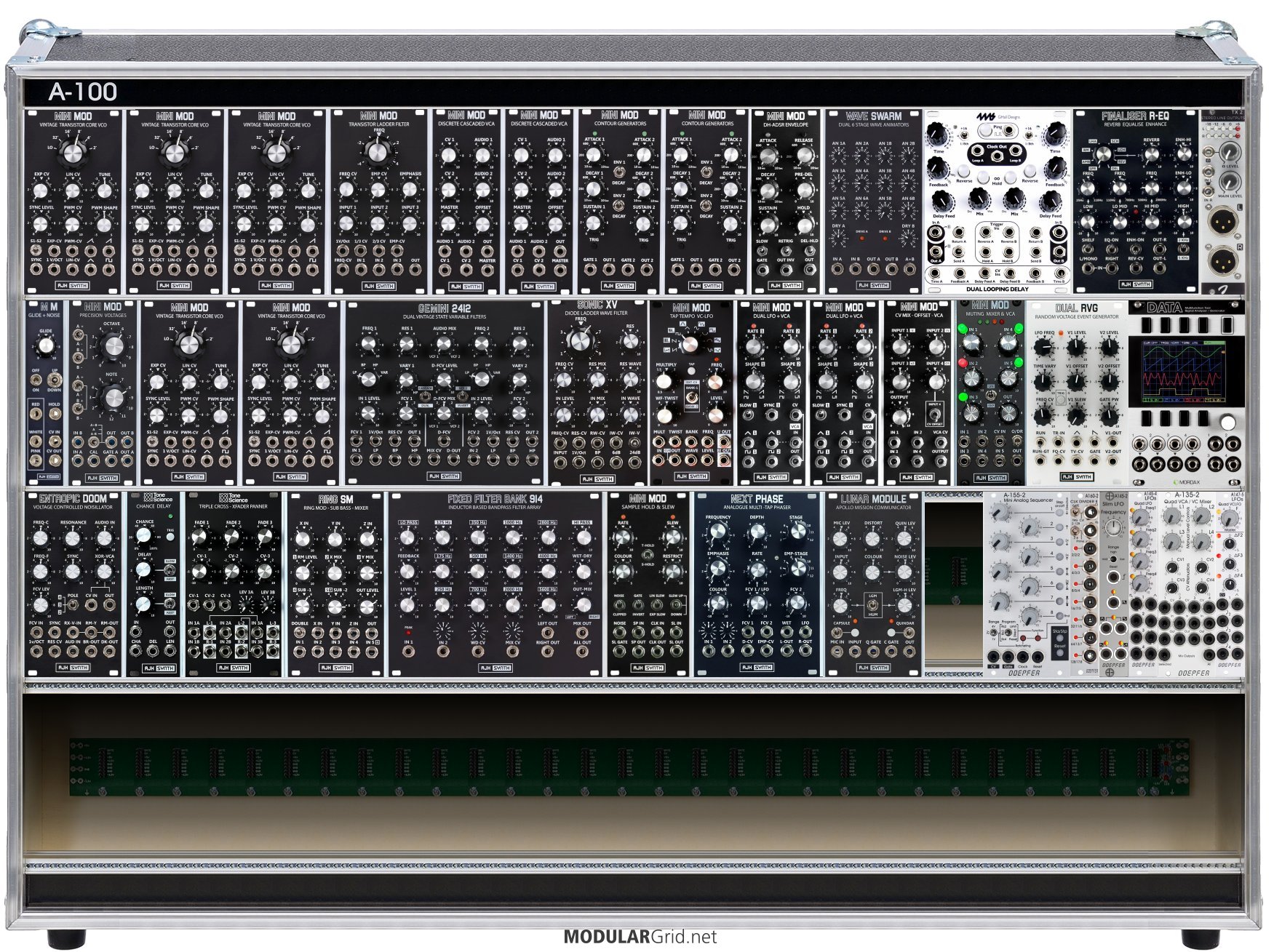Click the 24dB output jack on the Sonic XV
1282x952 pixels.
click(x=634, y=461)
